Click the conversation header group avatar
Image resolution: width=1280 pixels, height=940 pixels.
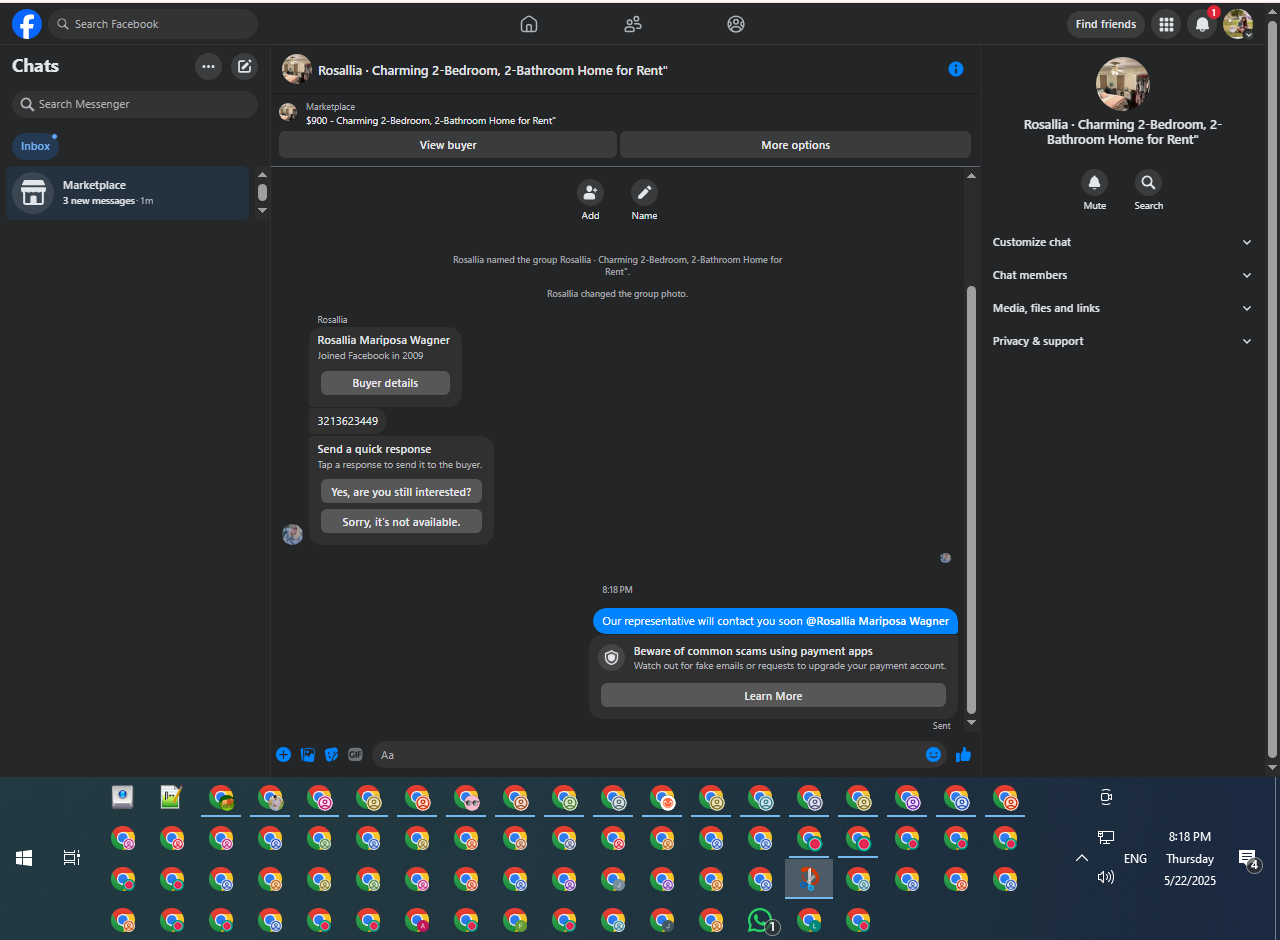click(x=297, y=69)
